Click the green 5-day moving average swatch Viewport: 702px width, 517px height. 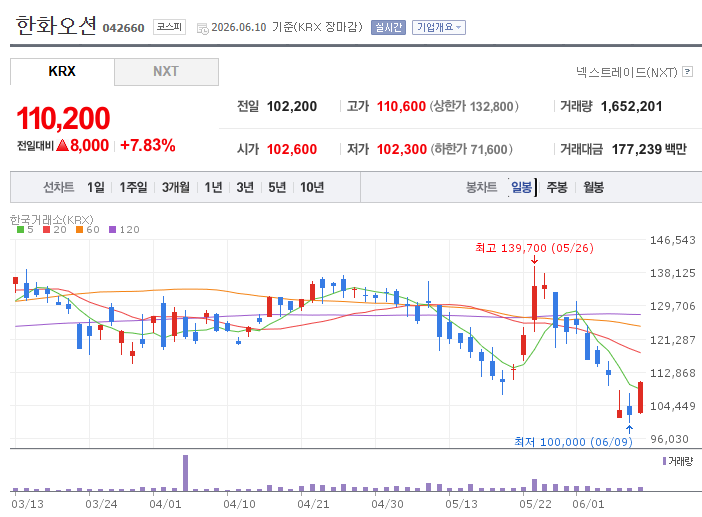click(x=20, y=230)
